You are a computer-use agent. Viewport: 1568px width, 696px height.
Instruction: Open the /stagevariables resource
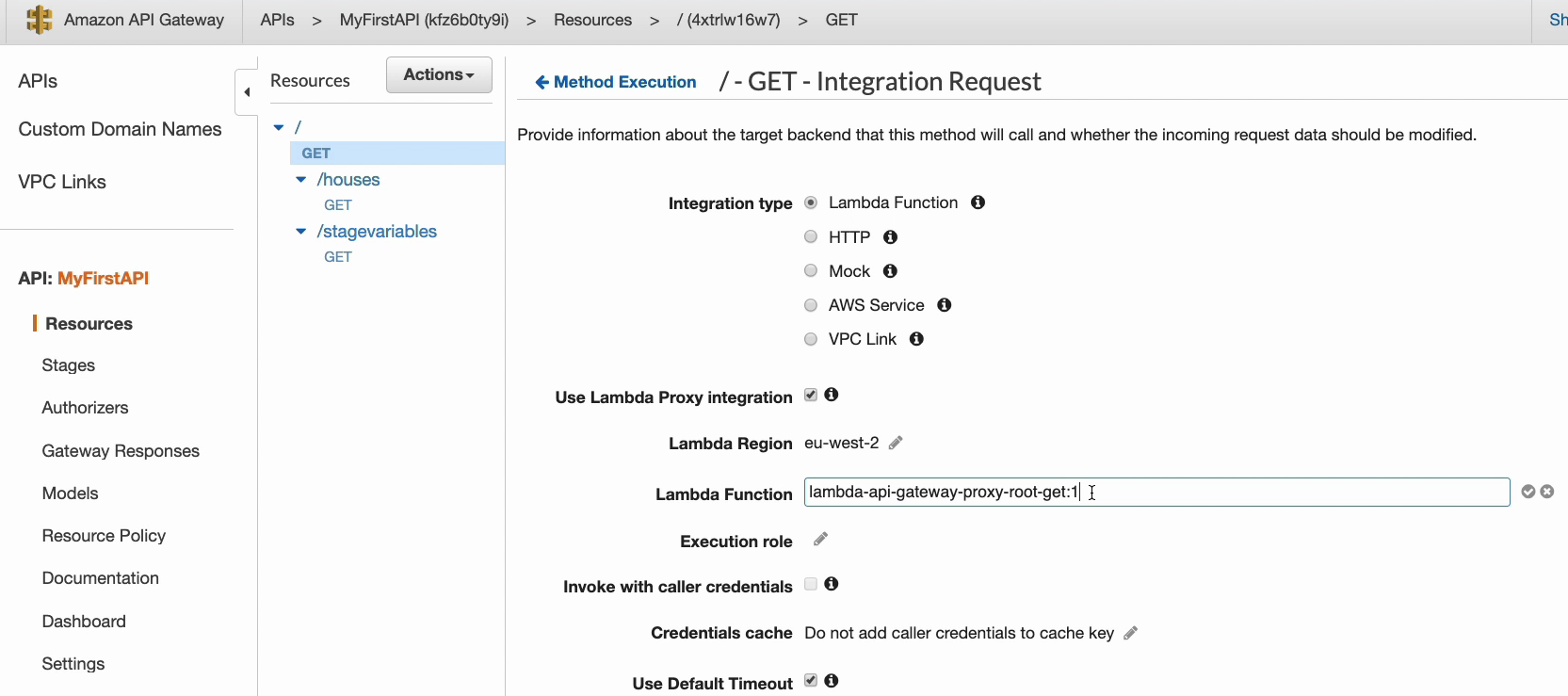377,232
